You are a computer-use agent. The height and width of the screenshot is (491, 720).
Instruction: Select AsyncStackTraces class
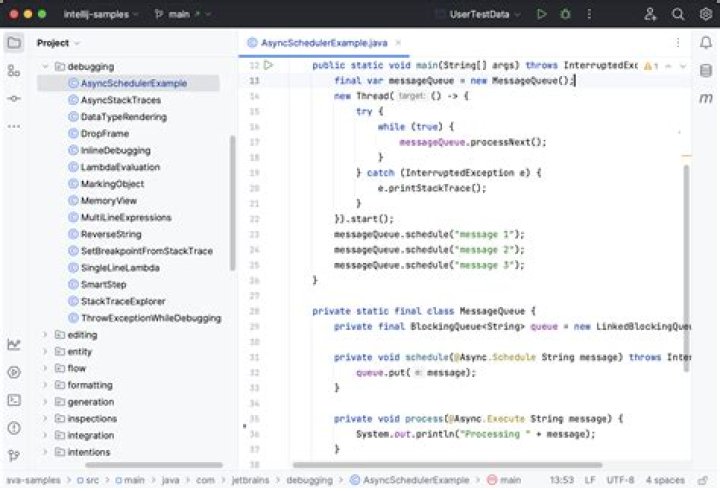121,100
